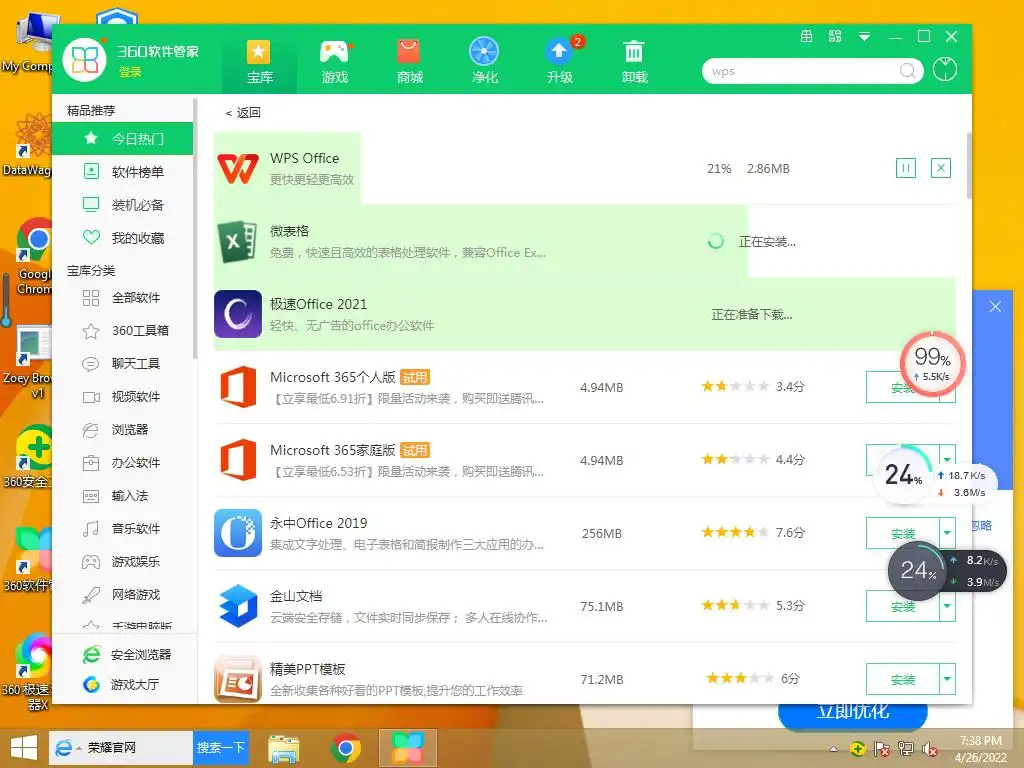The width and height of the screenshot is (1024, 768).
Task: Click the WPS Office app icon
Action: (x=238, y=168)
